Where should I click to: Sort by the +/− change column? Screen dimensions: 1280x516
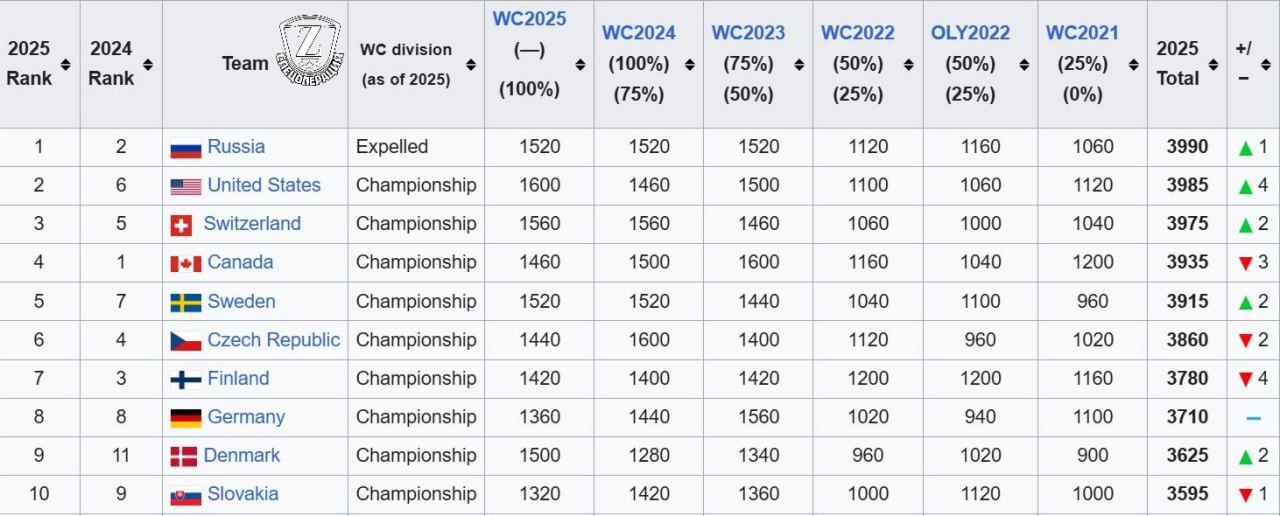coord(1266,64)
